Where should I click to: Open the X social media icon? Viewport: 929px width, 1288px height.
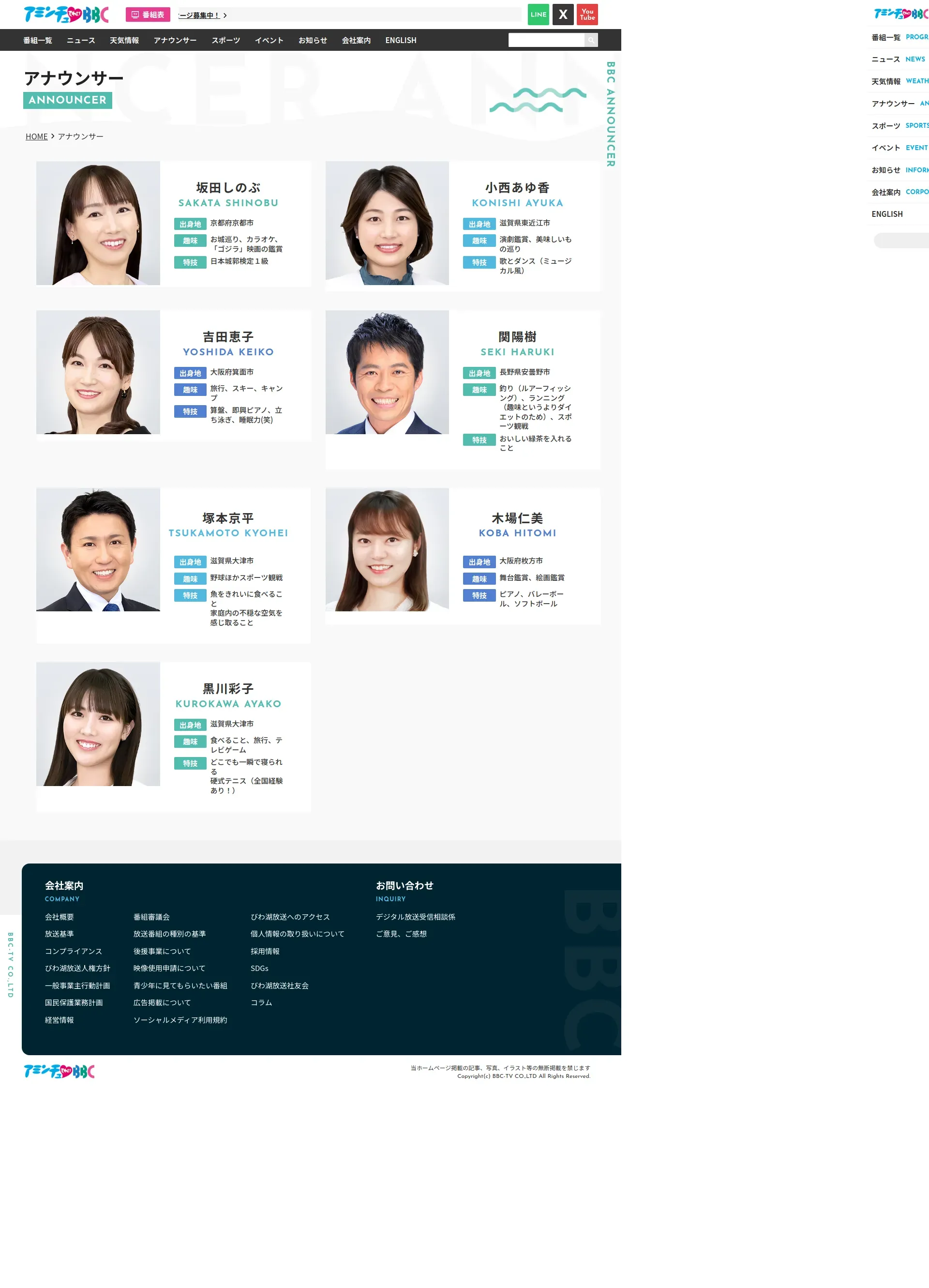(562, 15)
